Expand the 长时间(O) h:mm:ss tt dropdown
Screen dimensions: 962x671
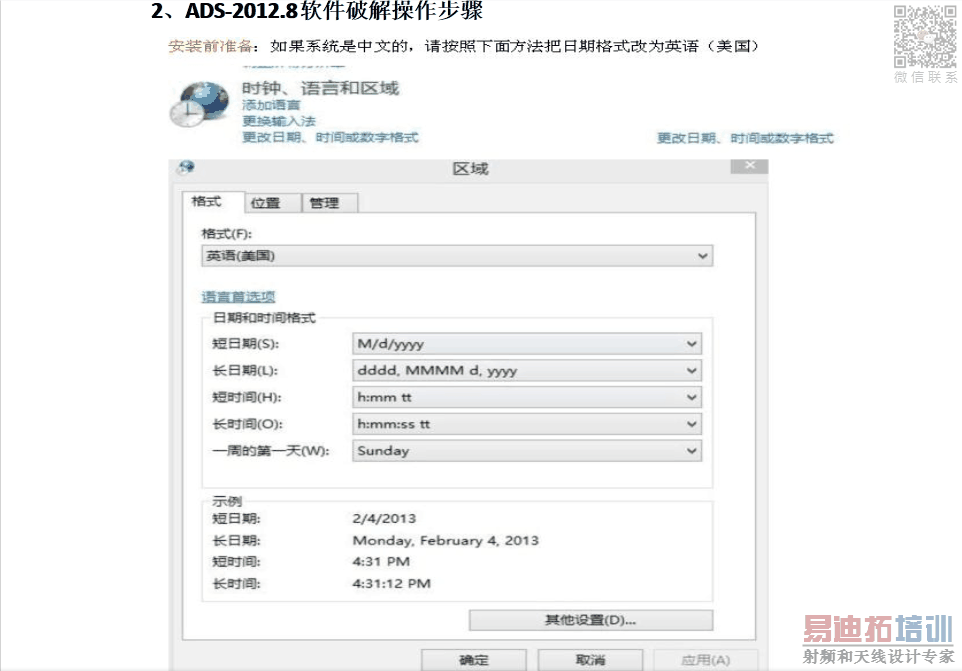click(527, 424)
